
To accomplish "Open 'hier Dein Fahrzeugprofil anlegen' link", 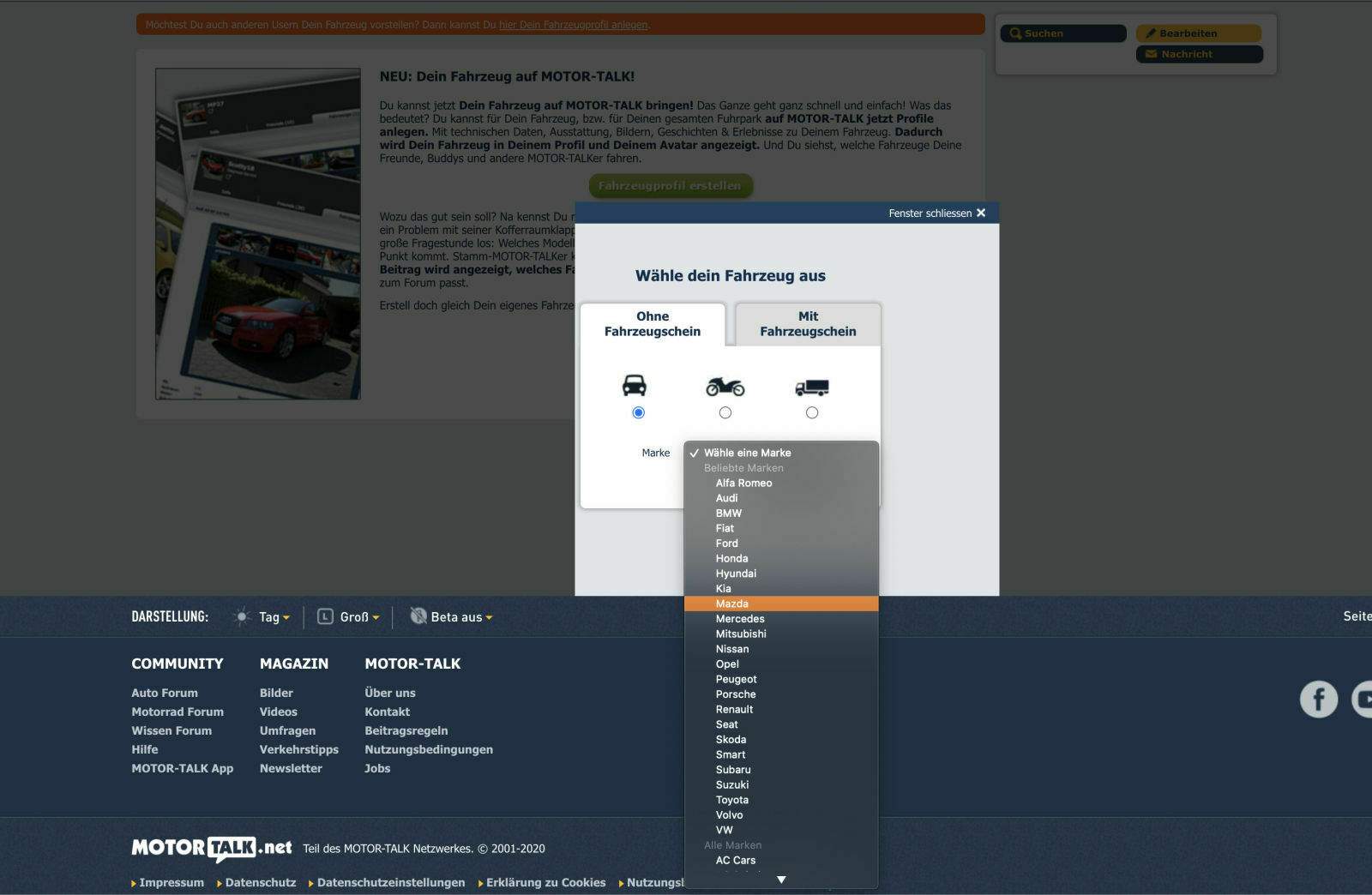I will pos(573,25).
